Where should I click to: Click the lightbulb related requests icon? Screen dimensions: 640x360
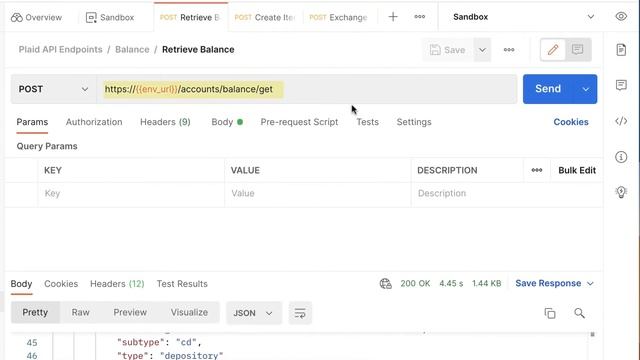point(621,192)
